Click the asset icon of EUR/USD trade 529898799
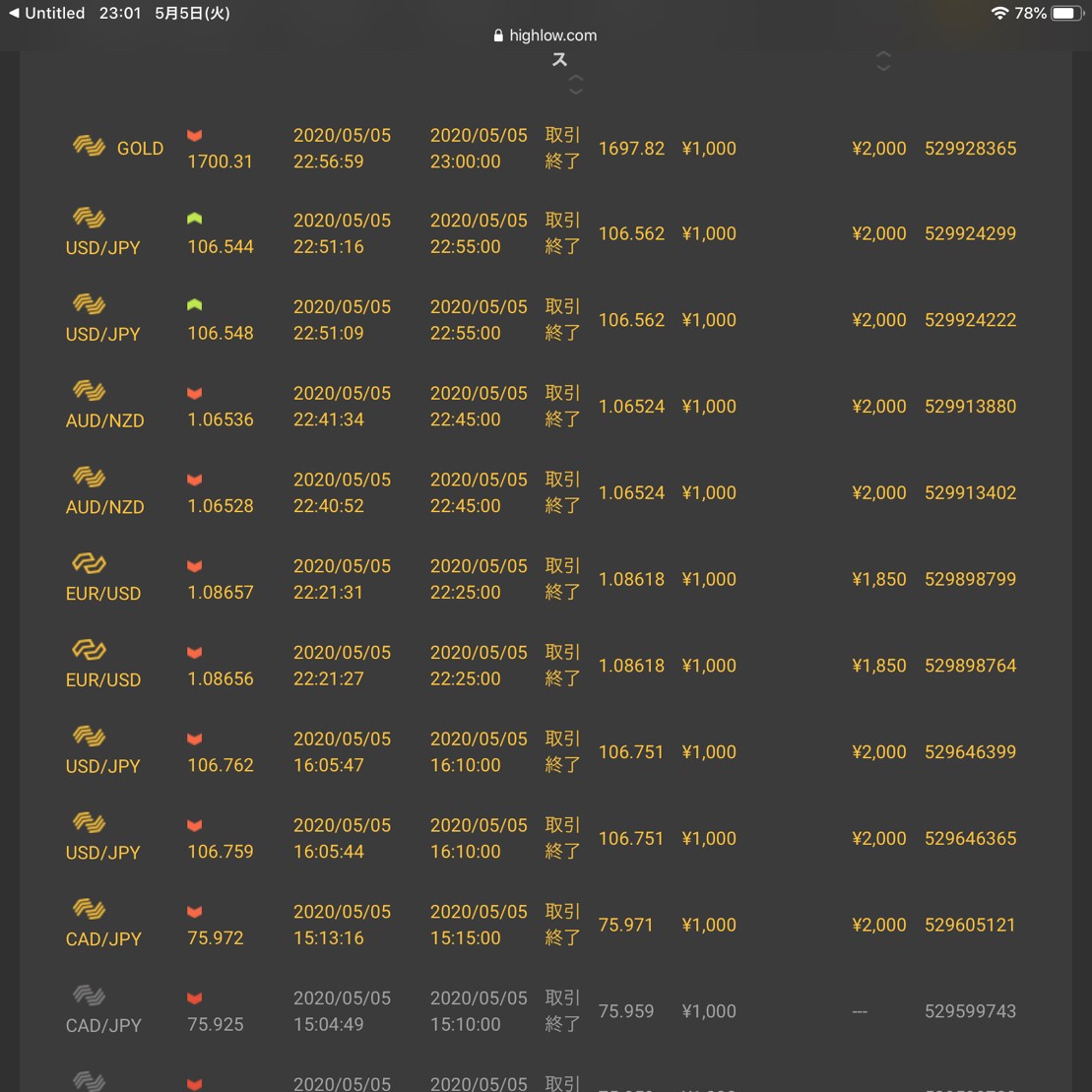Screen dimensions: 1092x1092 point(90,563)
